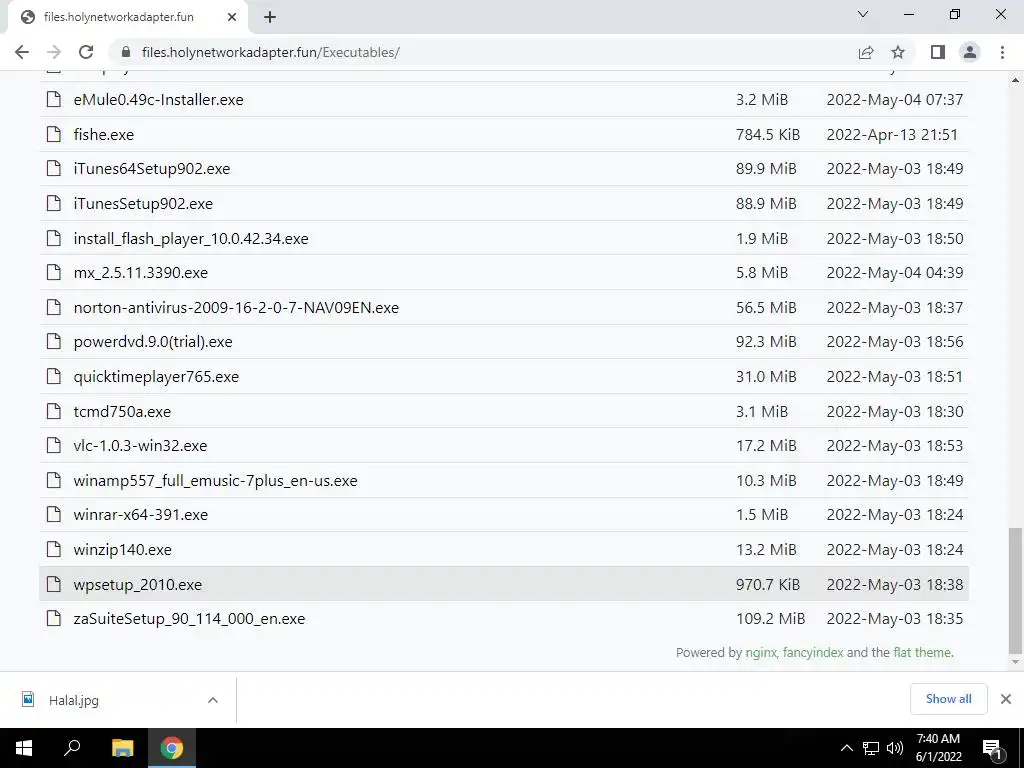
Task: Close the downloads bar
Action: [1006, 699]
